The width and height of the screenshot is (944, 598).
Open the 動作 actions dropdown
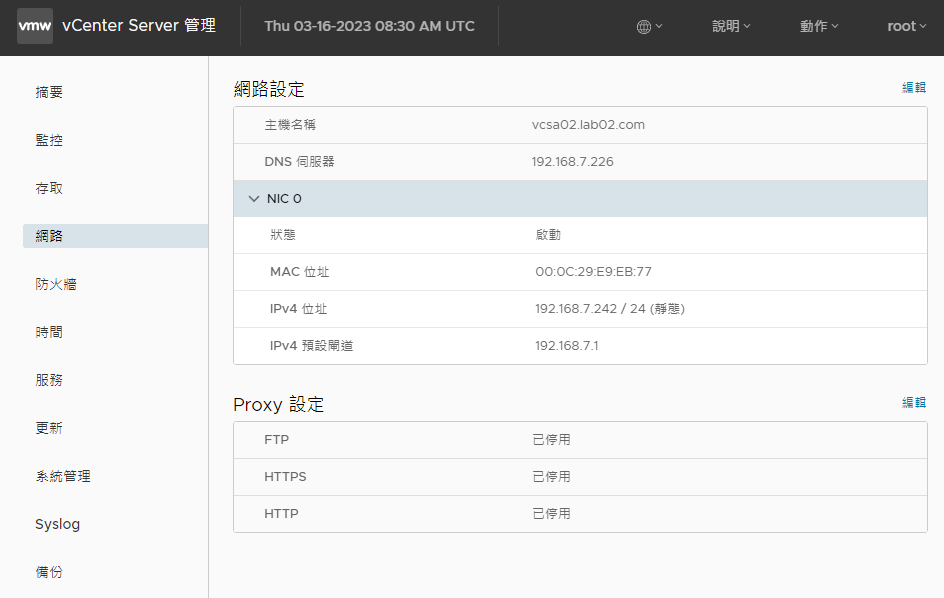click(819, 26)
